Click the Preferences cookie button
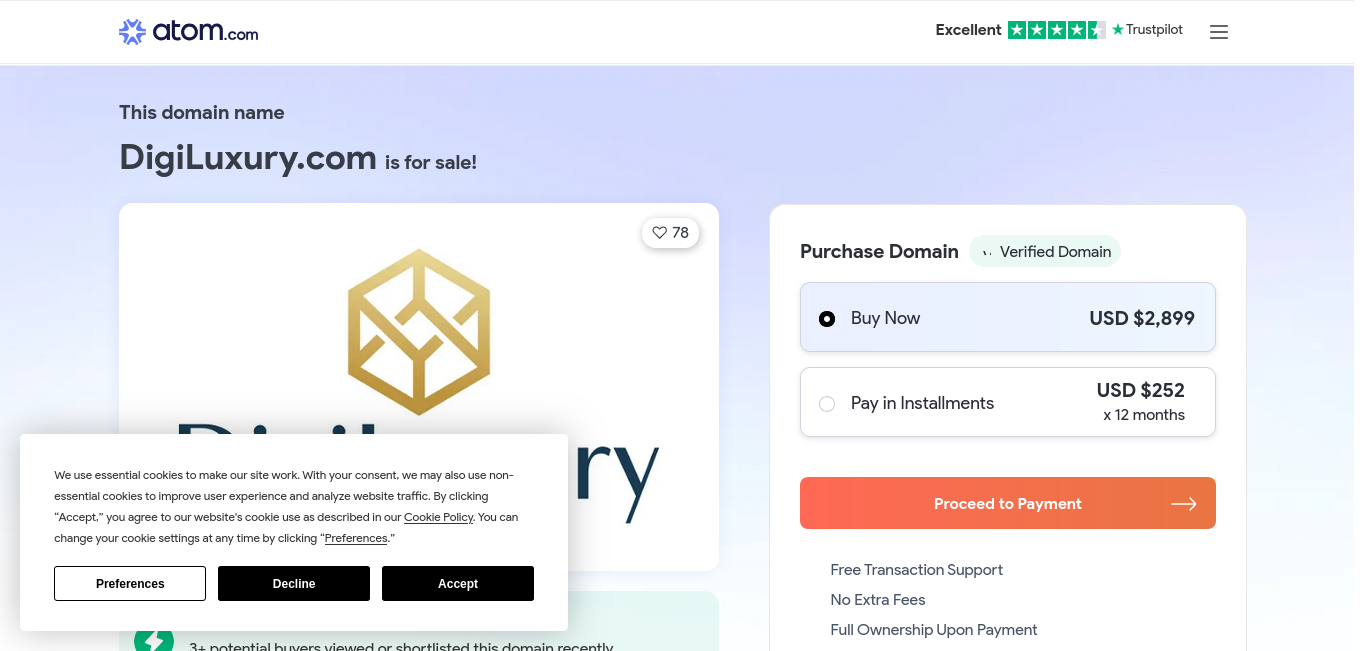The height and width of the screenshot is (651, 1366). (130, 583)
